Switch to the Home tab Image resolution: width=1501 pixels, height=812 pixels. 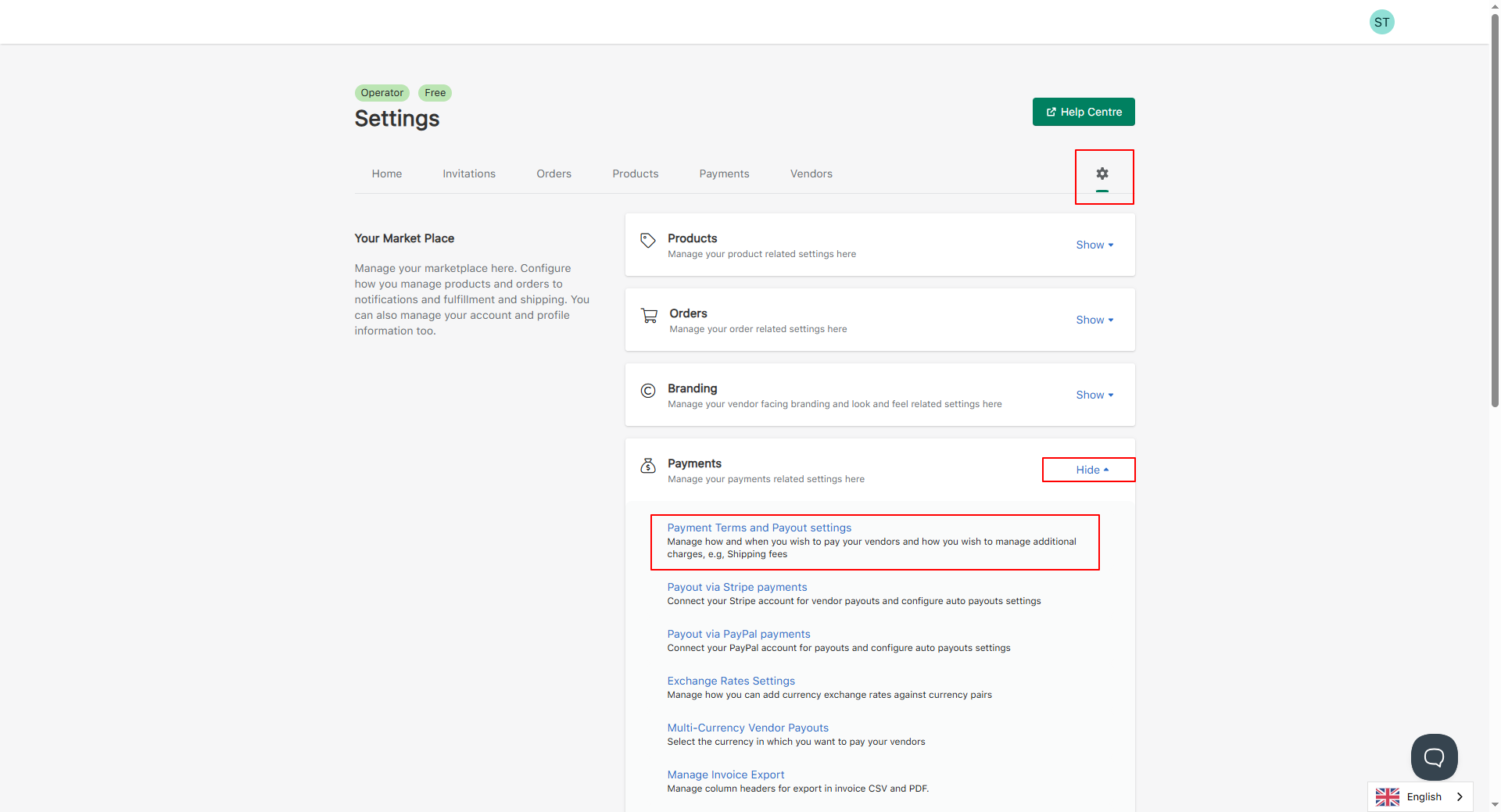click(x=387, y=173)
